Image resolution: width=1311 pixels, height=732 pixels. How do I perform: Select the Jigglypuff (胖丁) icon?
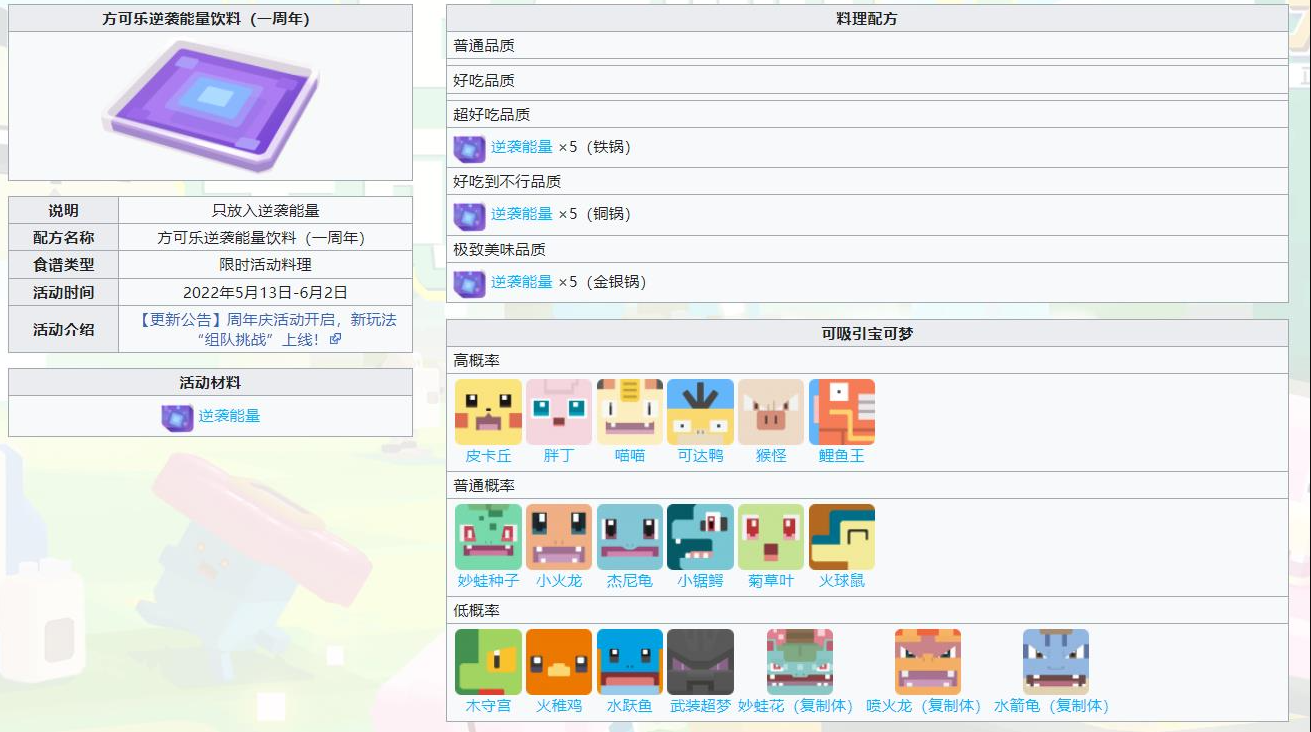point(559,412)
